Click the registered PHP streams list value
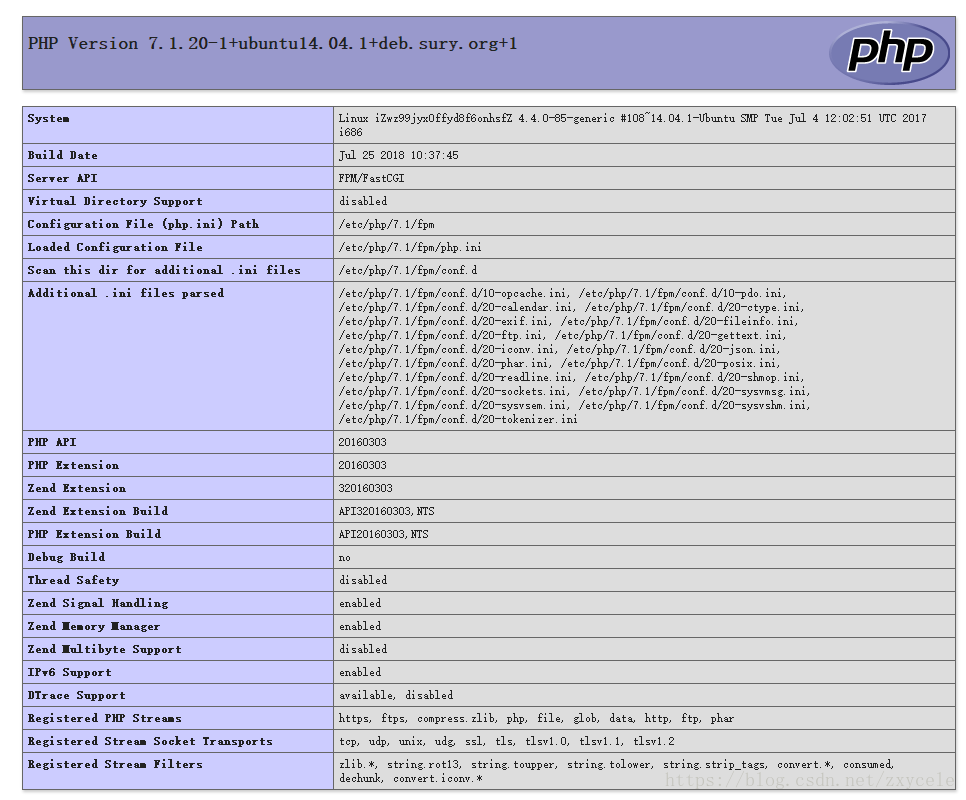 [x=536, y=718]
